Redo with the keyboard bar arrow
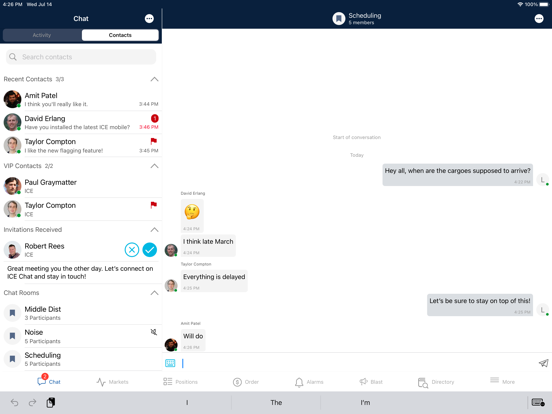 point(32,402)
